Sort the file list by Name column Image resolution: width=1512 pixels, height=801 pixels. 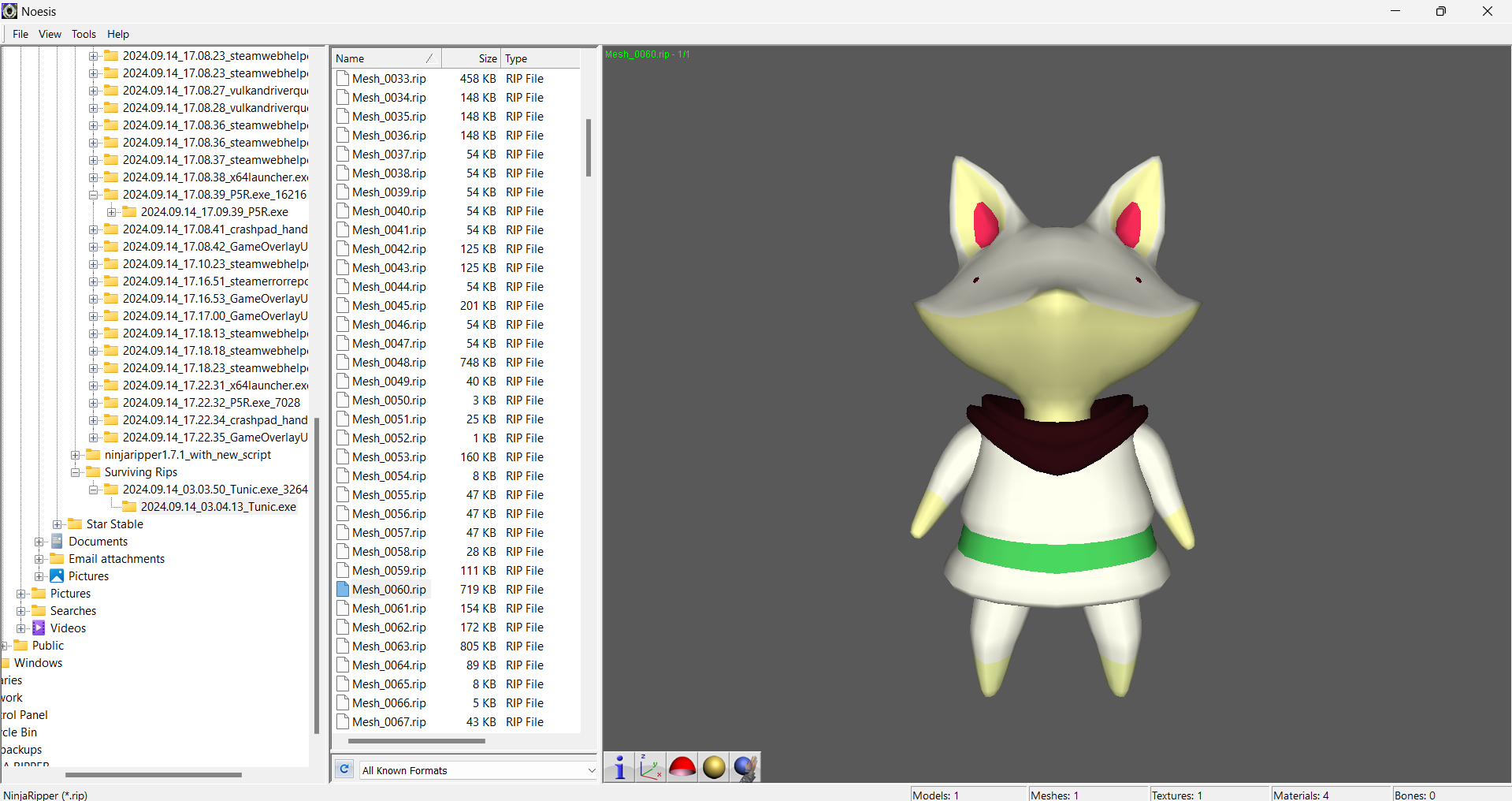[386, 58]
